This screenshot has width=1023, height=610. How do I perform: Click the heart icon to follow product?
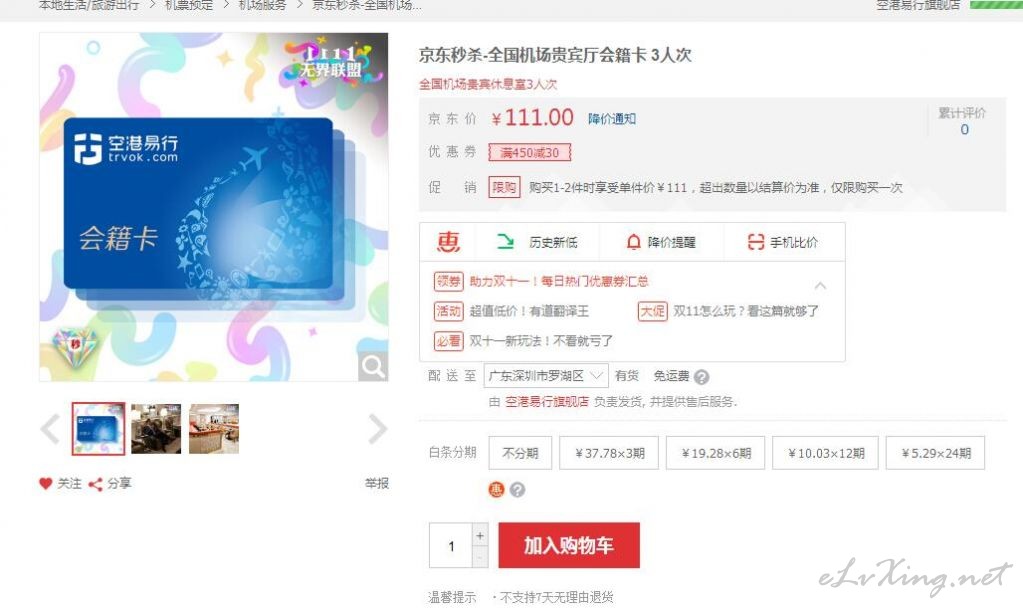click(x=45, y=484)
